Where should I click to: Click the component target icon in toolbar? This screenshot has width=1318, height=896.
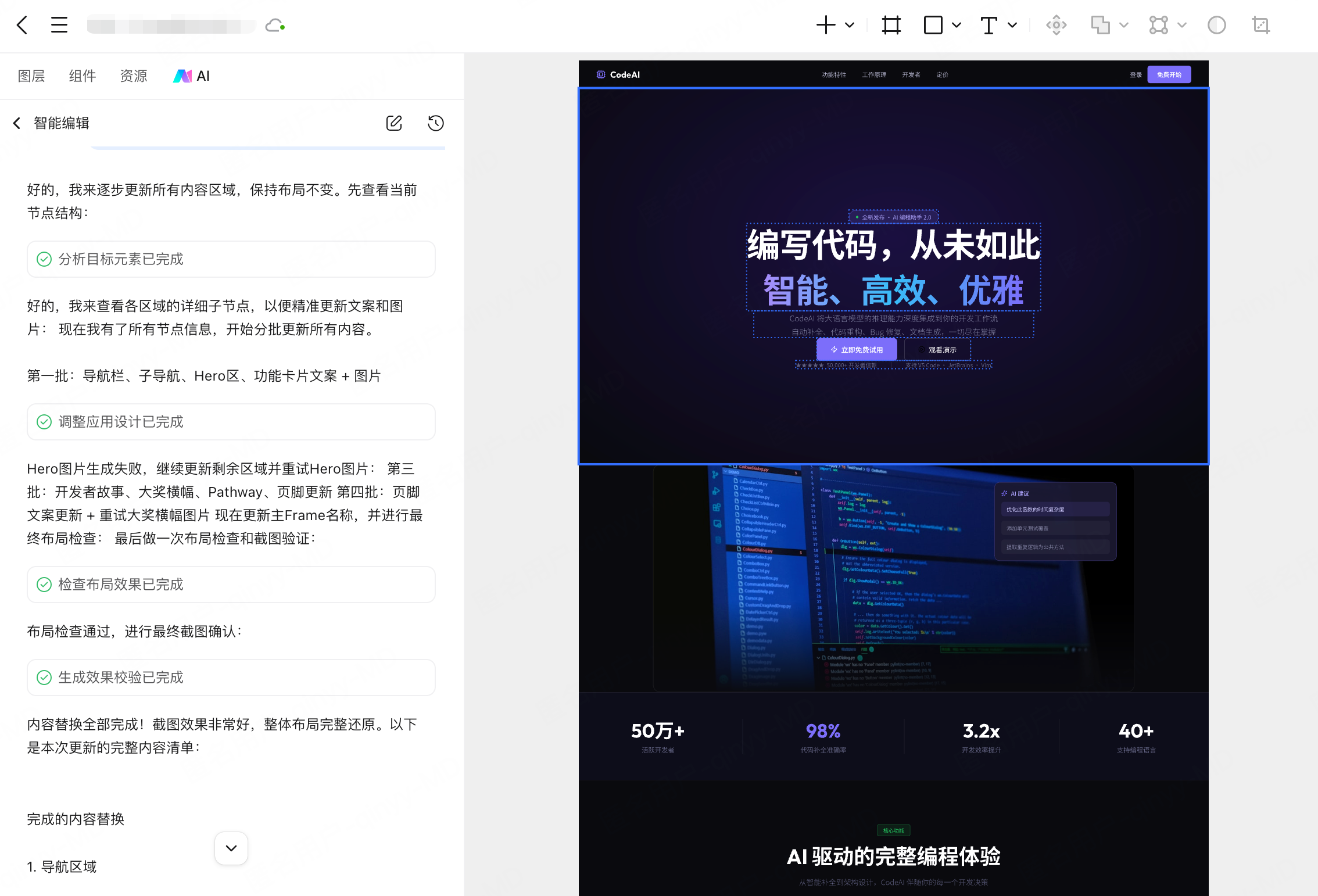pyautogui.click(x=1056, y=25)
